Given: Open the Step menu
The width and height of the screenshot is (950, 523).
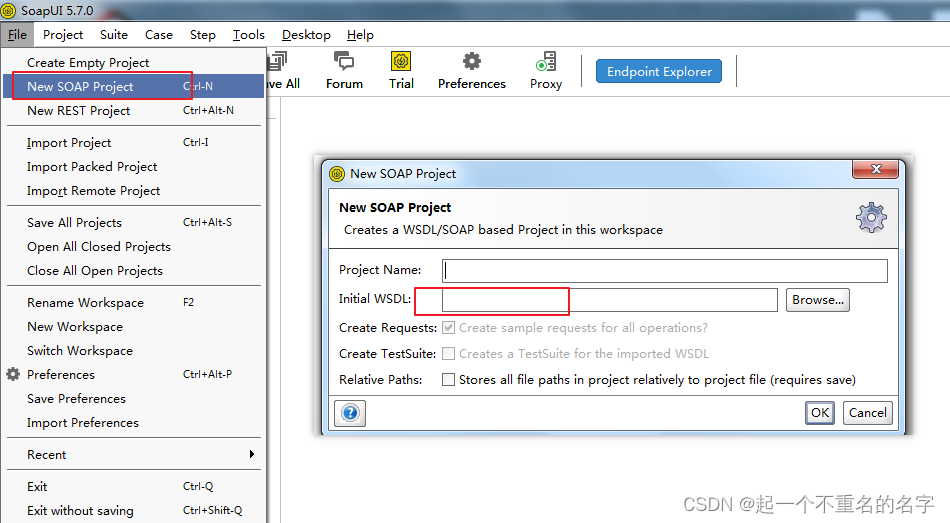Looking at the screenshot, I should (202, 35).
